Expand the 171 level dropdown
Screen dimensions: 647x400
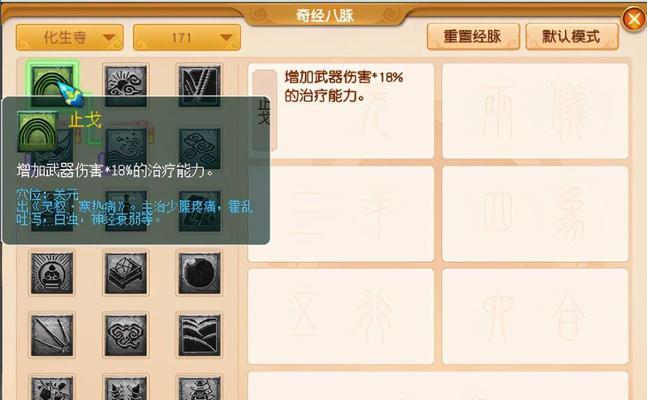pos(187,38)
